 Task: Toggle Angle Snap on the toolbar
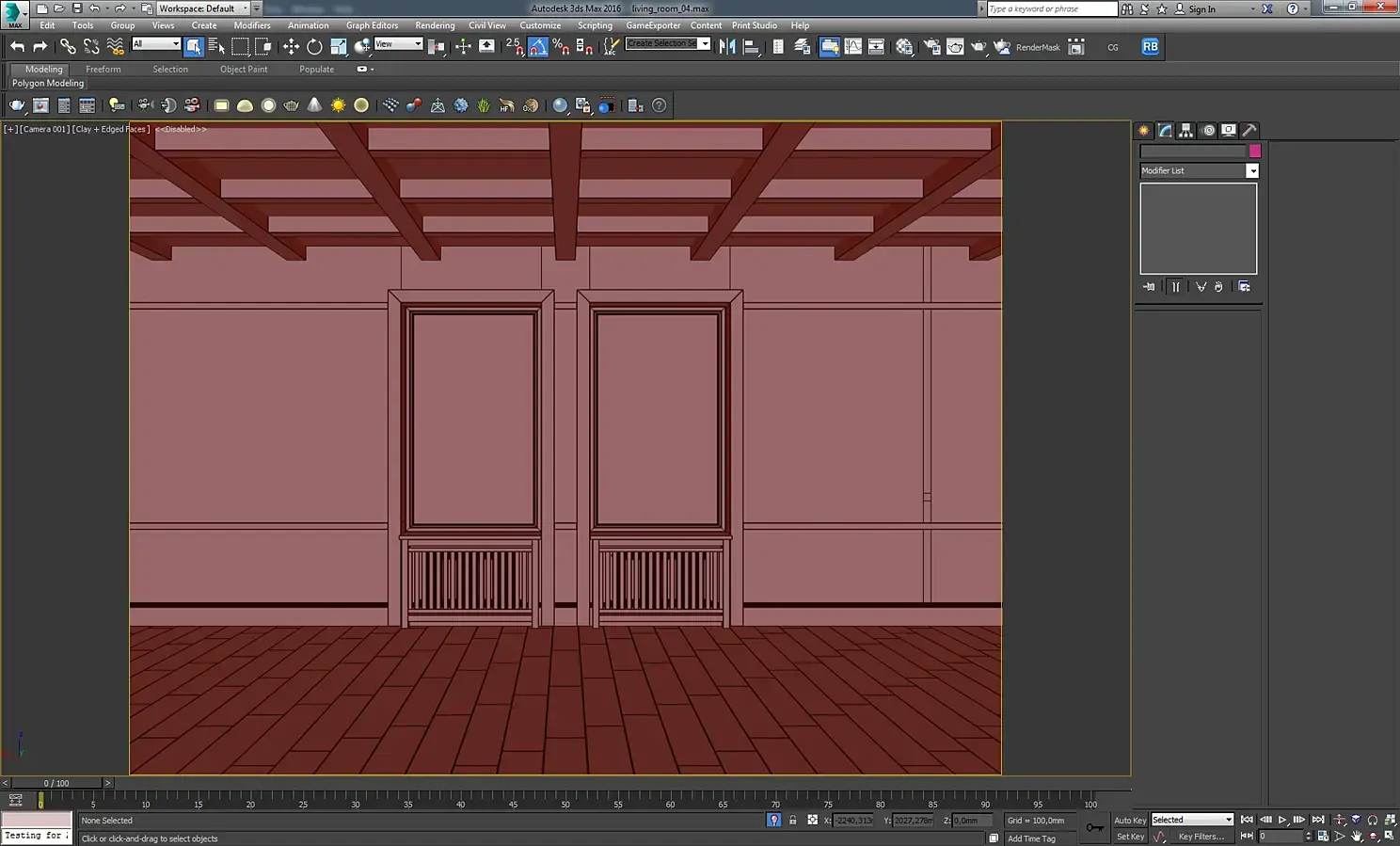[x=537, y=46]
